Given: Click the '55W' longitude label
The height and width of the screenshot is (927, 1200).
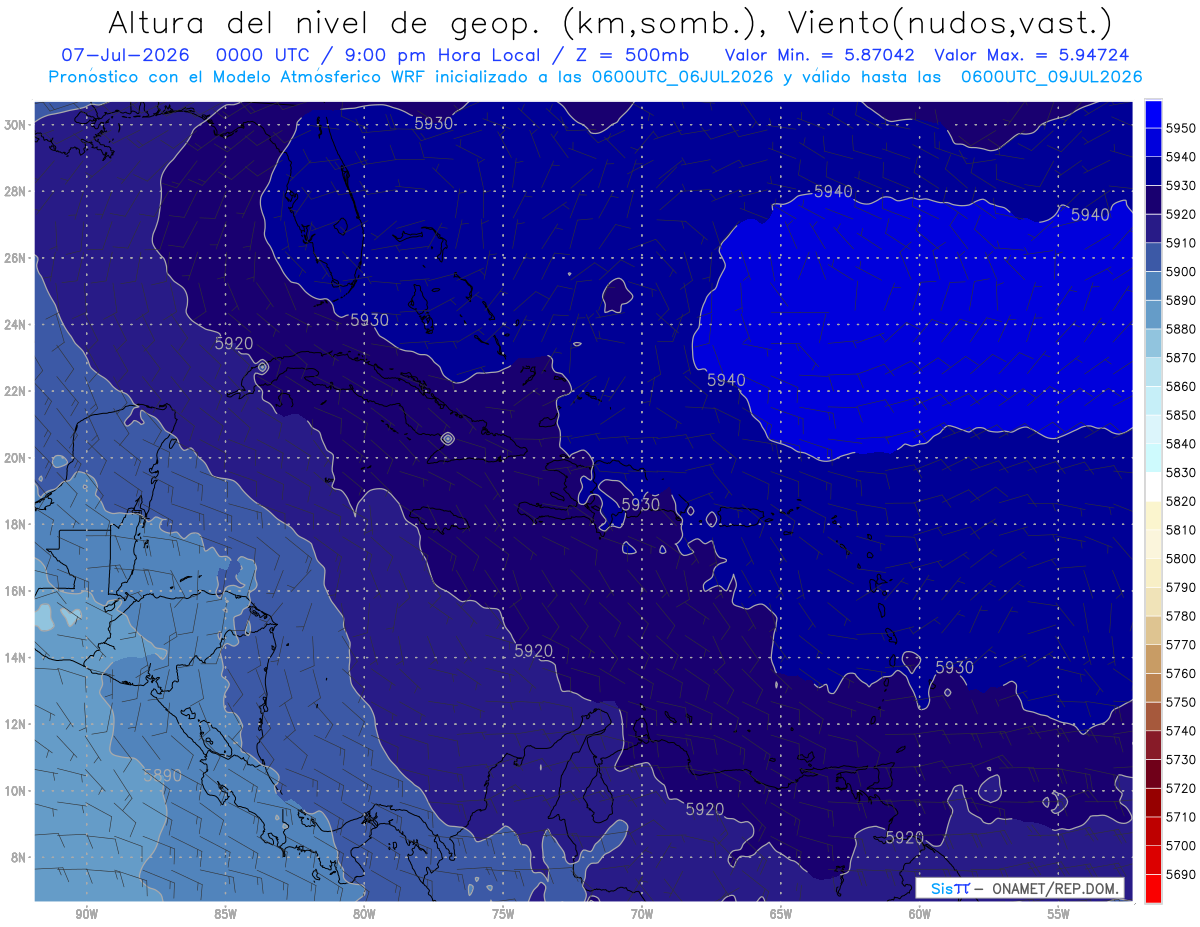Looking at the screenshot, I should 1058,914.
